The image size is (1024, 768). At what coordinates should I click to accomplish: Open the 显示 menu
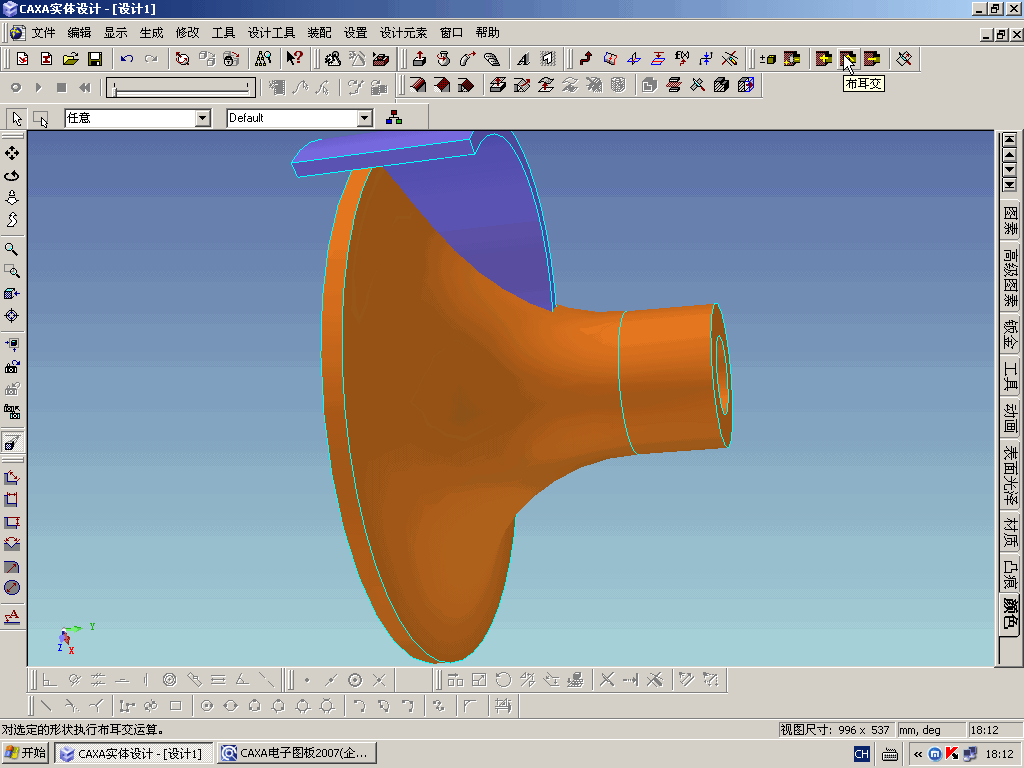(x=115, y=33)
